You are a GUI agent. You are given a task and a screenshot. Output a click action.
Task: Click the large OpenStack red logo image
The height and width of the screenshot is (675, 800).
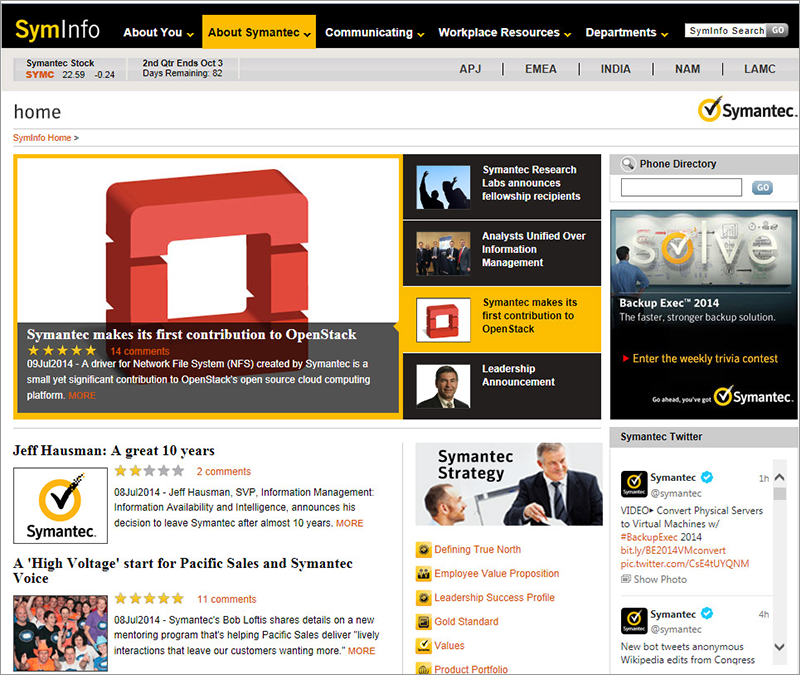[207, 245]
